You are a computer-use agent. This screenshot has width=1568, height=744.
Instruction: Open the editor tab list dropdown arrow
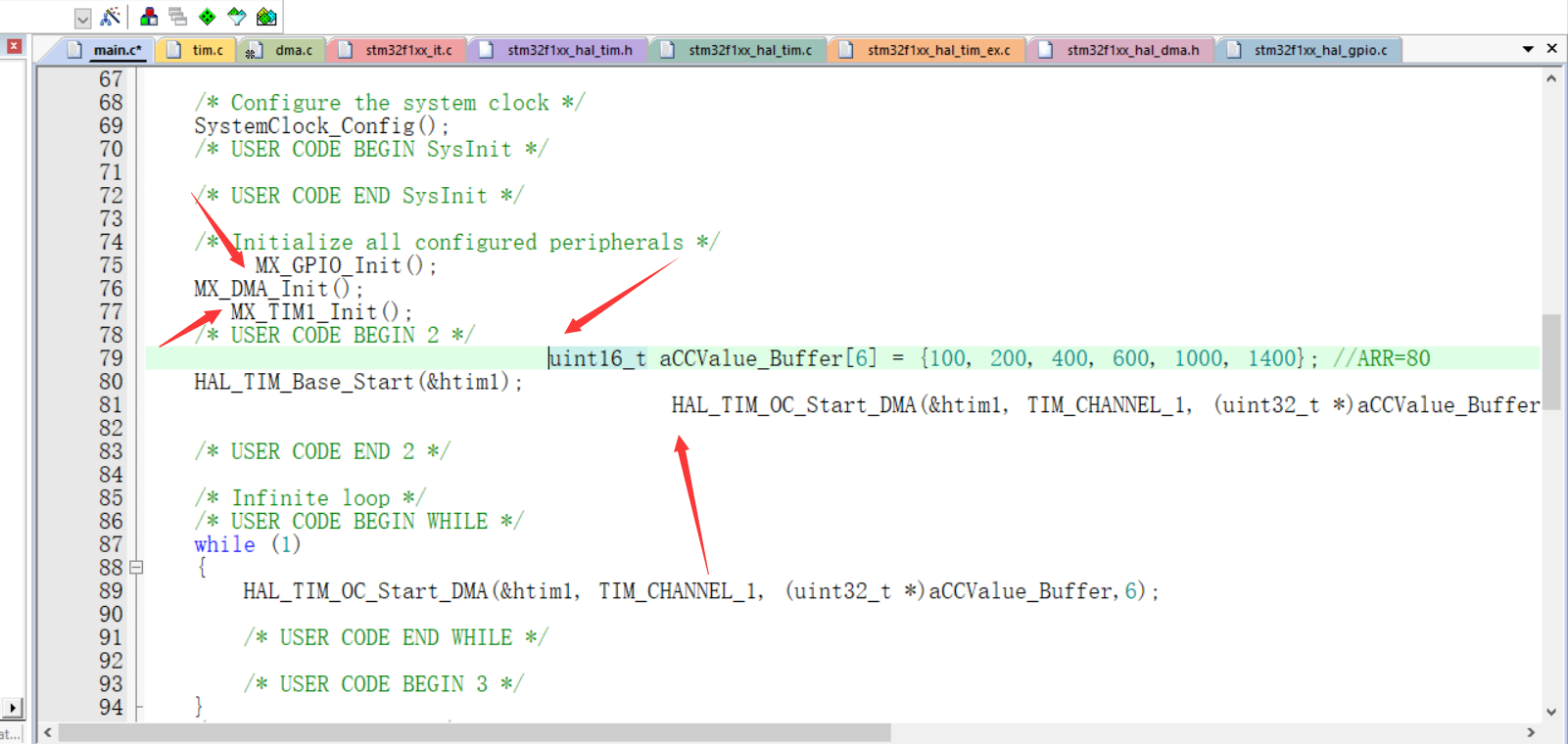pyautogui.click(x=1528, y=49)
